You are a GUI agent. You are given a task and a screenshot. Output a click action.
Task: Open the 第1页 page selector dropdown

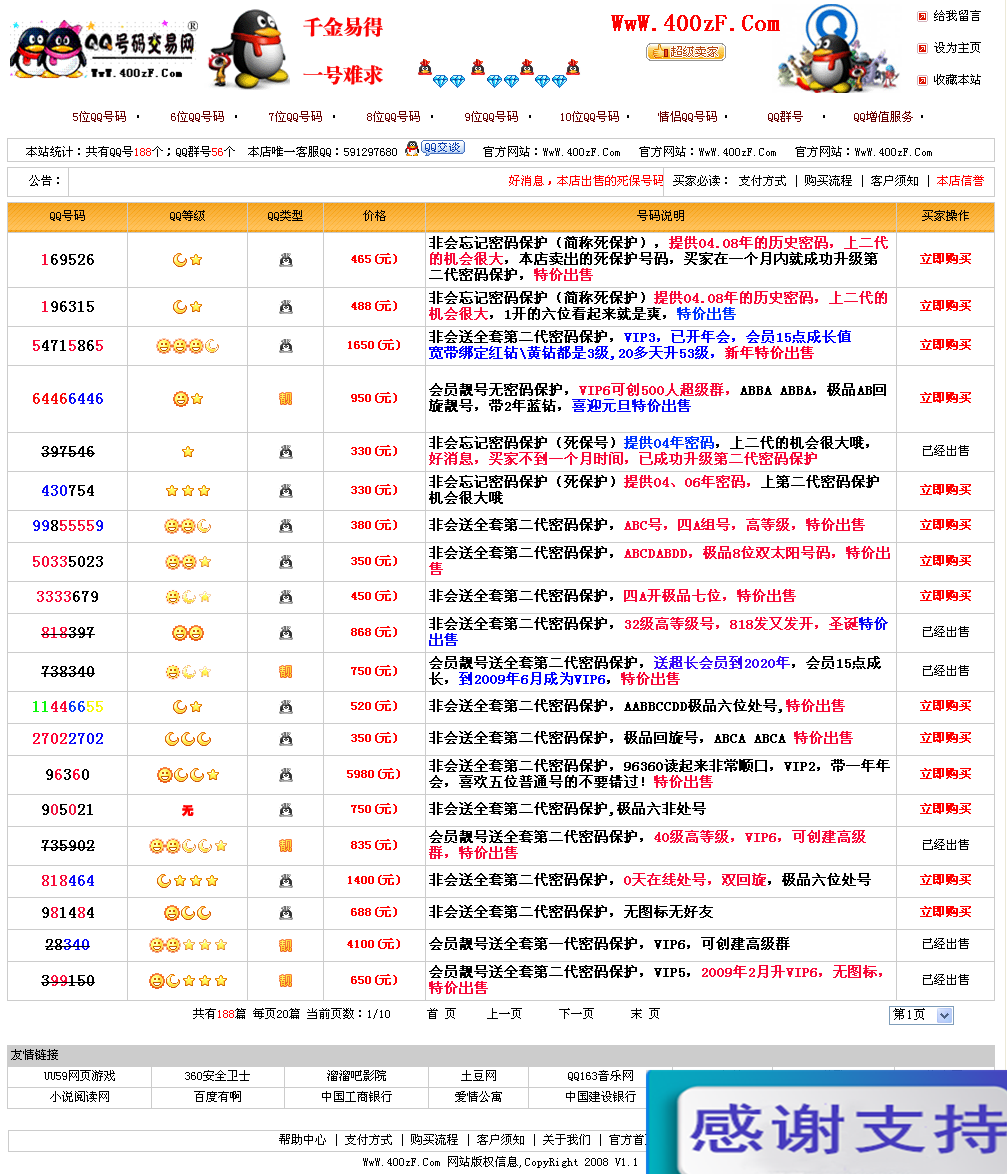pos(922,1015)
